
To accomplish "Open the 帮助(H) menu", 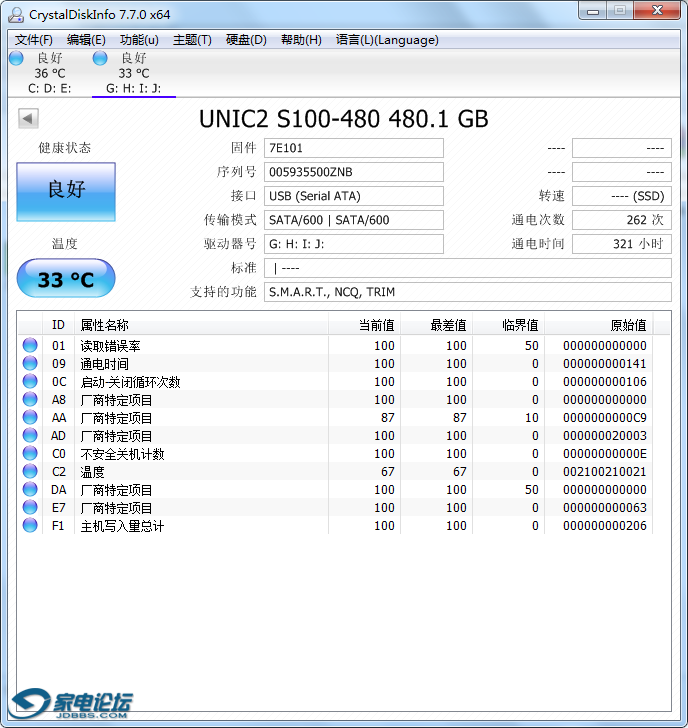I will click(x=301, y=40).
